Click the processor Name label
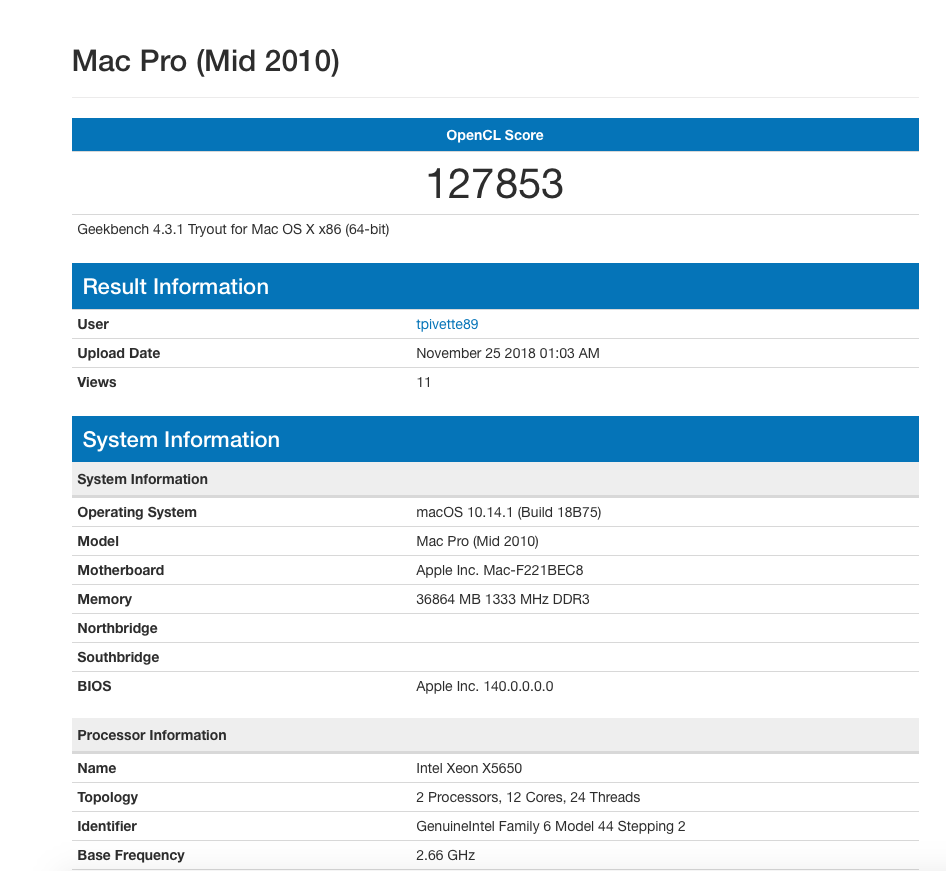This screenshot has height=871, width=946. (x=97, y=768)
